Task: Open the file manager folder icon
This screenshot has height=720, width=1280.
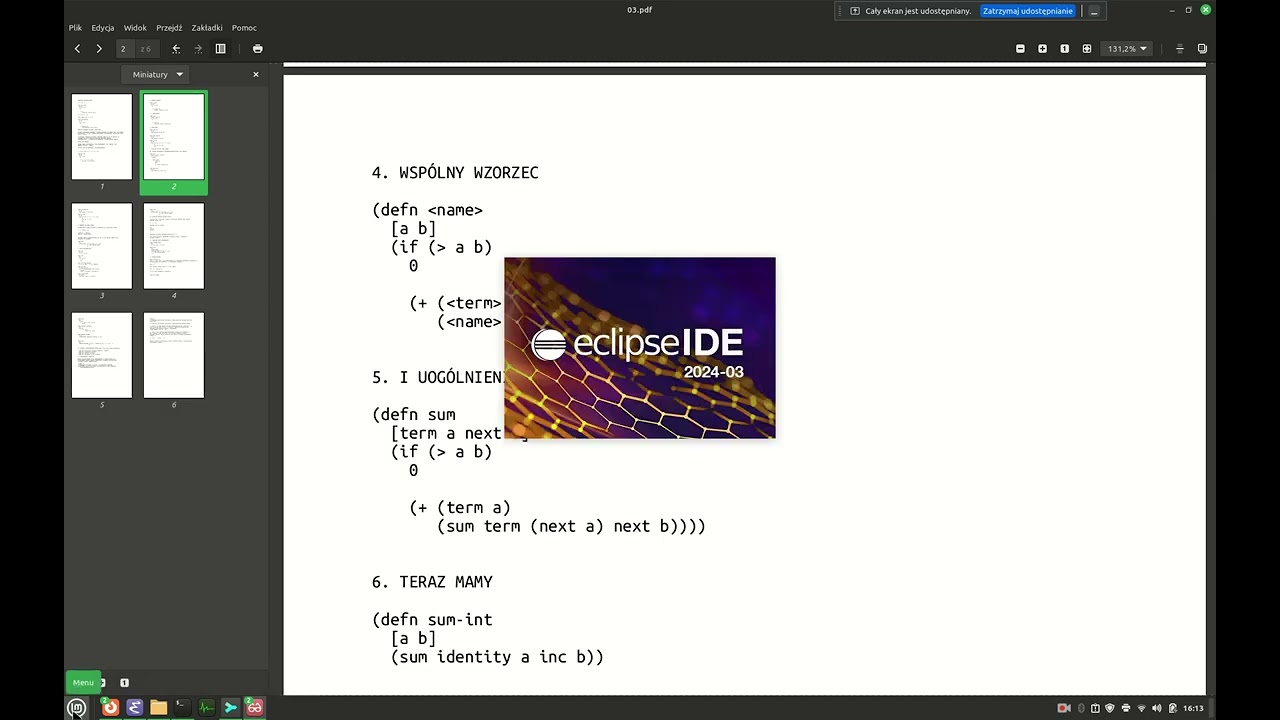Action: [x=158, y=708]
